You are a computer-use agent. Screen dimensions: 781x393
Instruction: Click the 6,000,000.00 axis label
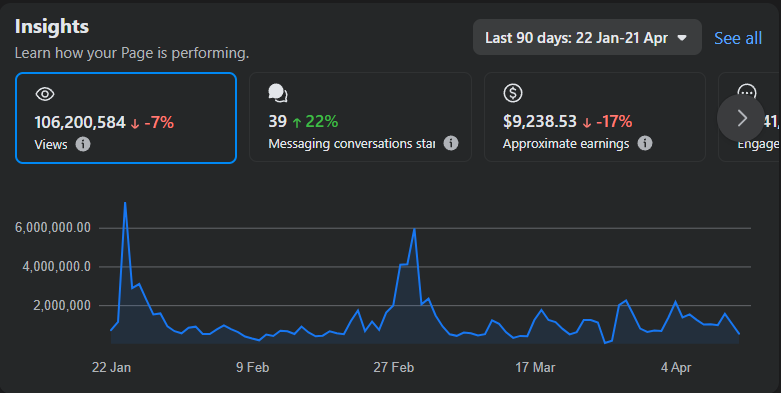(53, 228)
